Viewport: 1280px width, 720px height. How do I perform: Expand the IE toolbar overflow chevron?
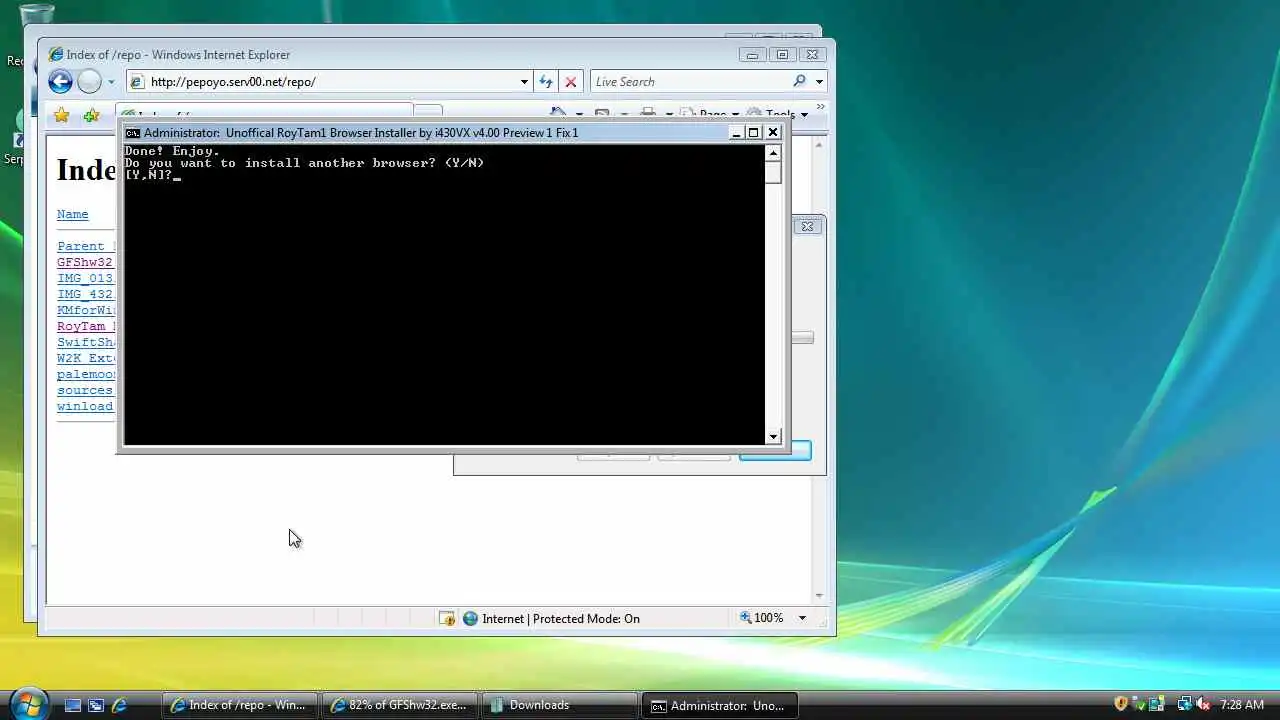(820, 107)
